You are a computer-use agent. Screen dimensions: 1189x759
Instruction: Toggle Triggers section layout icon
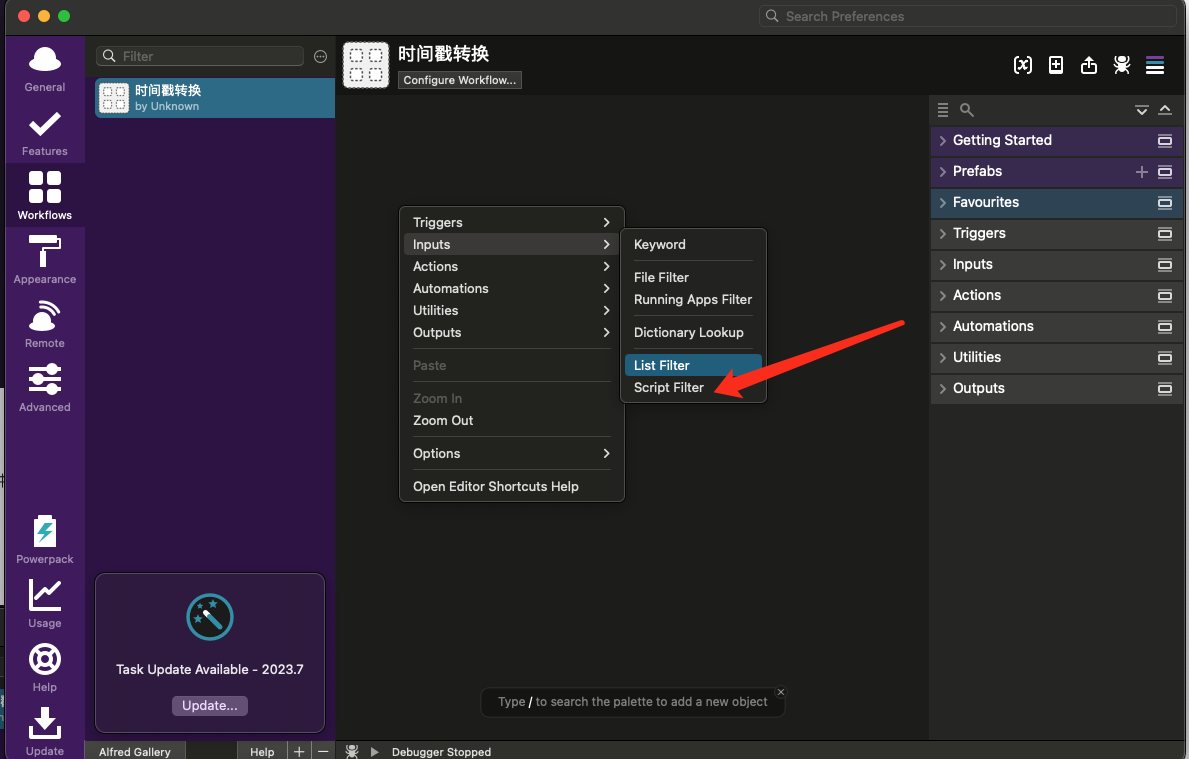pyautogui.click(x=1165, y=234)
